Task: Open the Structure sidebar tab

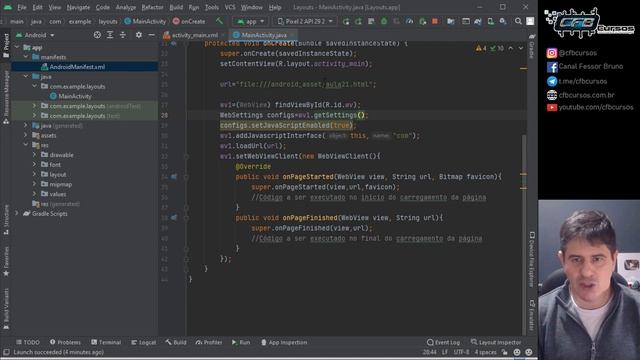Action: point(6,220)
